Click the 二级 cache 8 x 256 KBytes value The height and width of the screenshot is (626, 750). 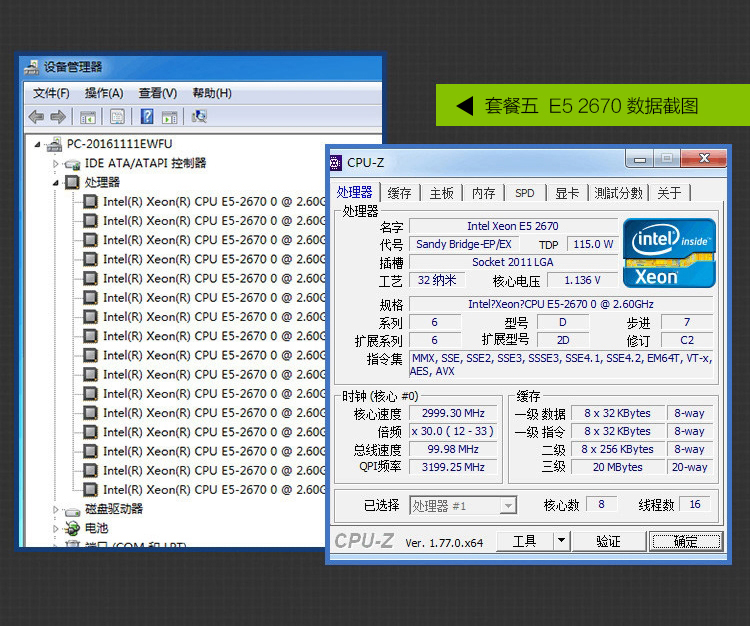(618, 450)
